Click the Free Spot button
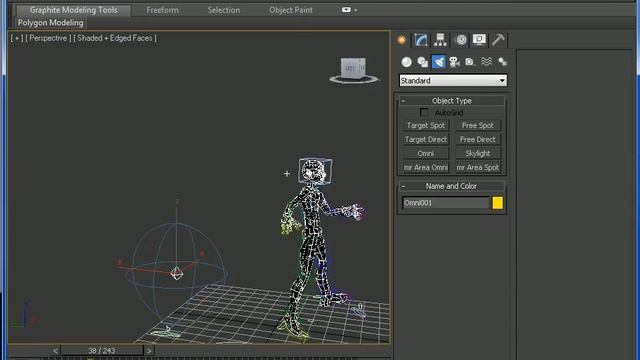This screenshot has height=360, width=640. (x=478, y=126)
